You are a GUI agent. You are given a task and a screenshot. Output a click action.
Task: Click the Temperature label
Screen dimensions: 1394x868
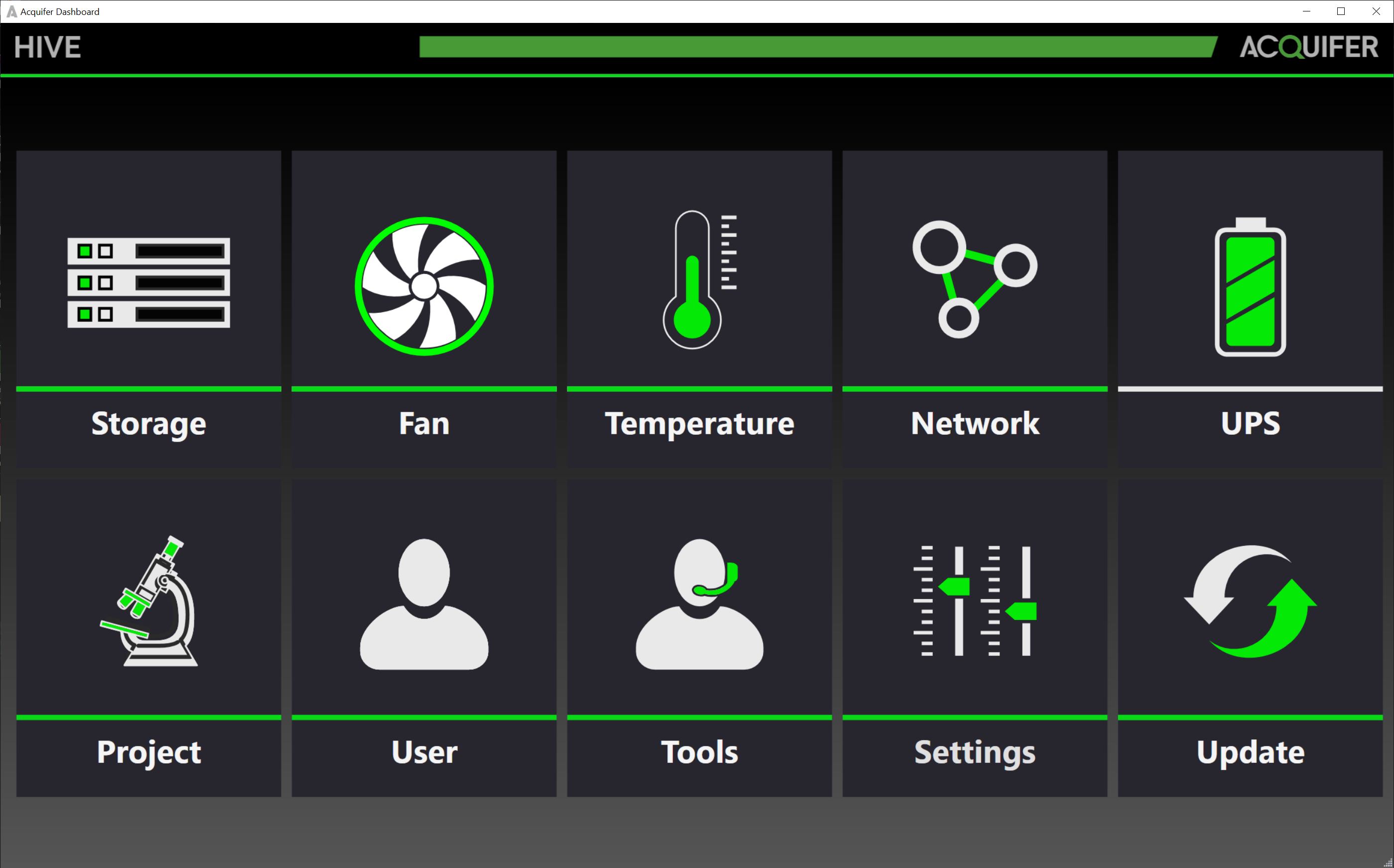click(699, 424)
